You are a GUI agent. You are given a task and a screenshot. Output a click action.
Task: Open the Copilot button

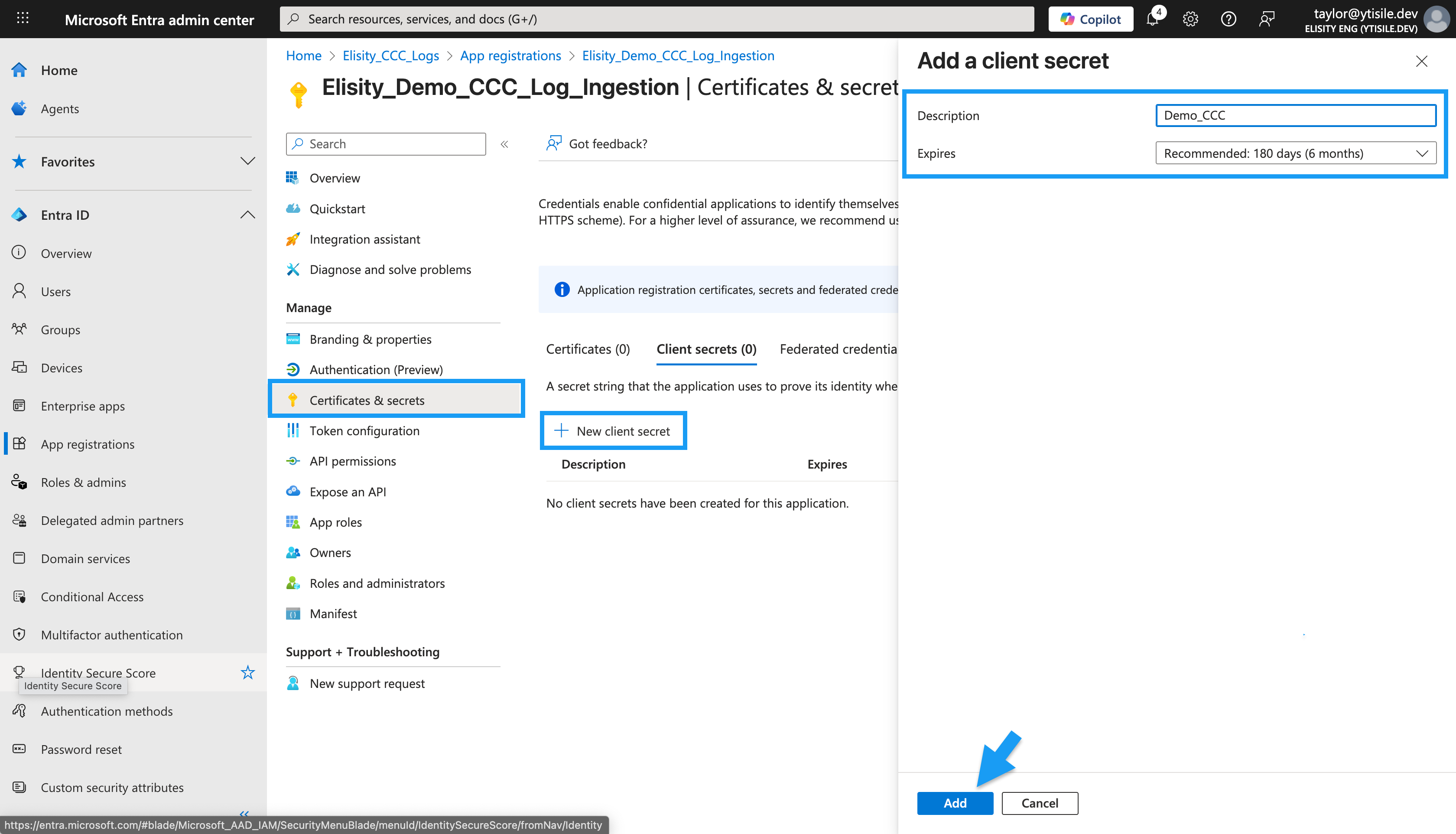1091,19
